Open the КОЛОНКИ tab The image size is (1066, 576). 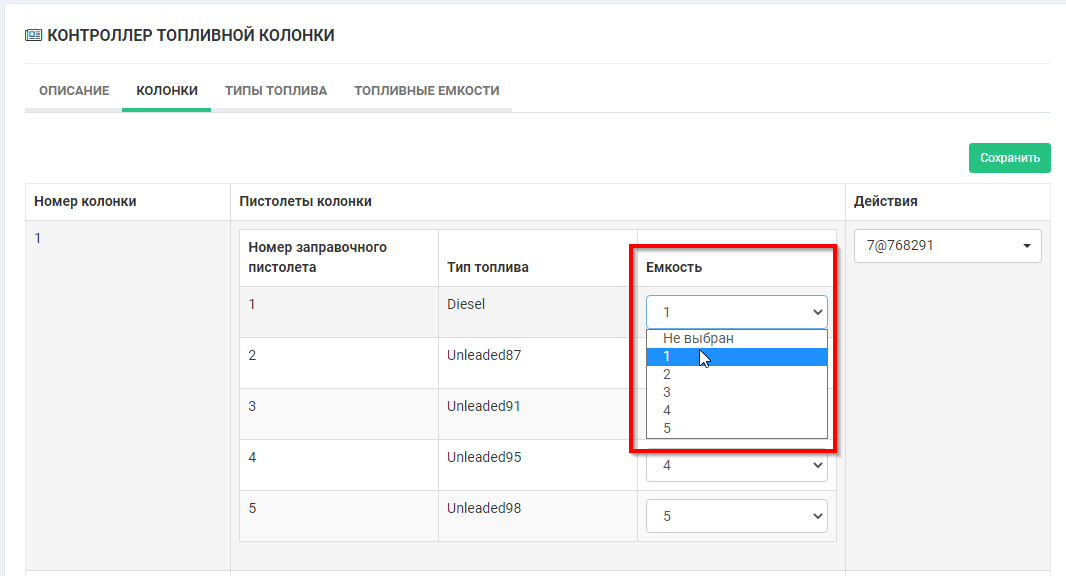[166, 91]
